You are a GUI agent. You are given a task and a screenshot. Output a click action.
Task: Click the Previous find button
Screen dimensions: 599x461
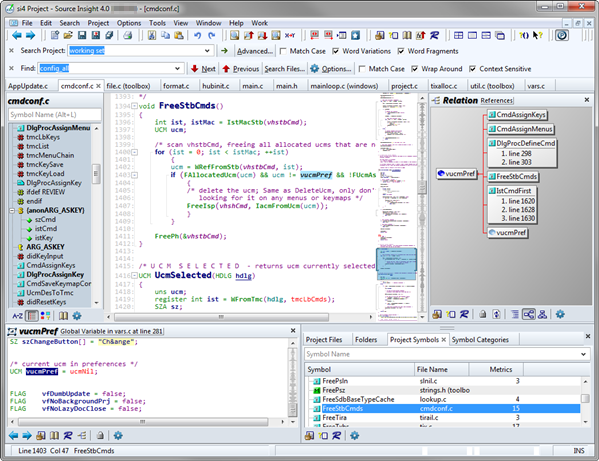241,69
